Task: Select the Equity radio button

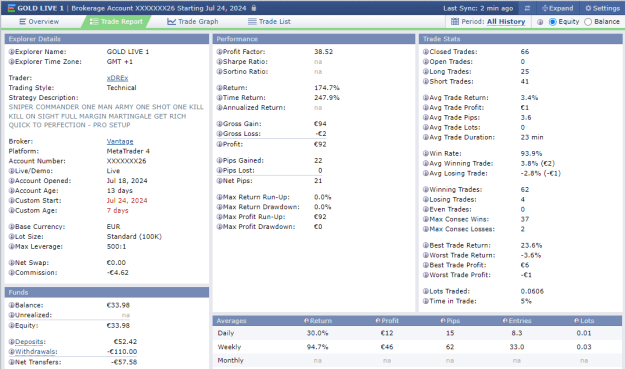Action: 552,22
